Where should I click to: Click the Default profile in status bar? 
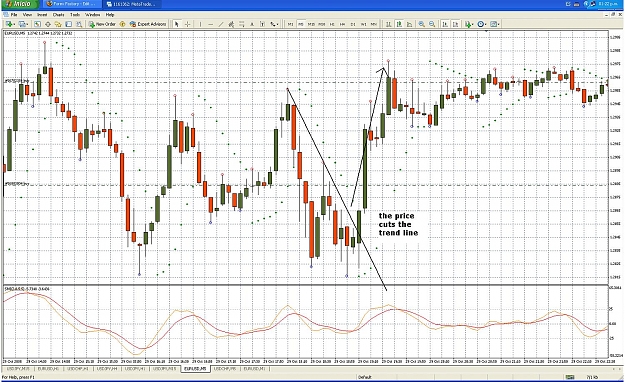click(364, 377)
